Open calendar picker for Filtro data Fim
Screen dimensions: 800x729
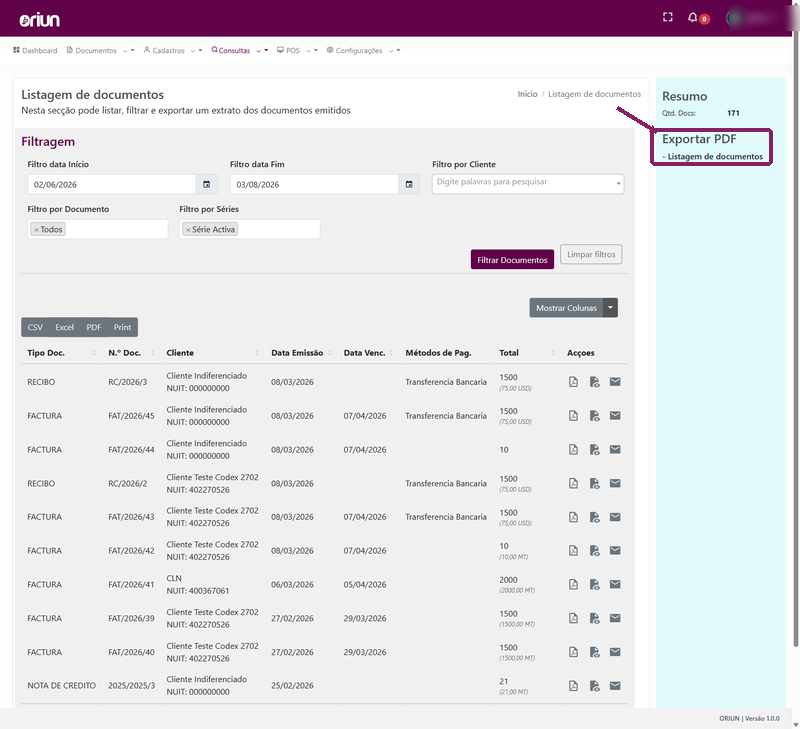point(409,184)
